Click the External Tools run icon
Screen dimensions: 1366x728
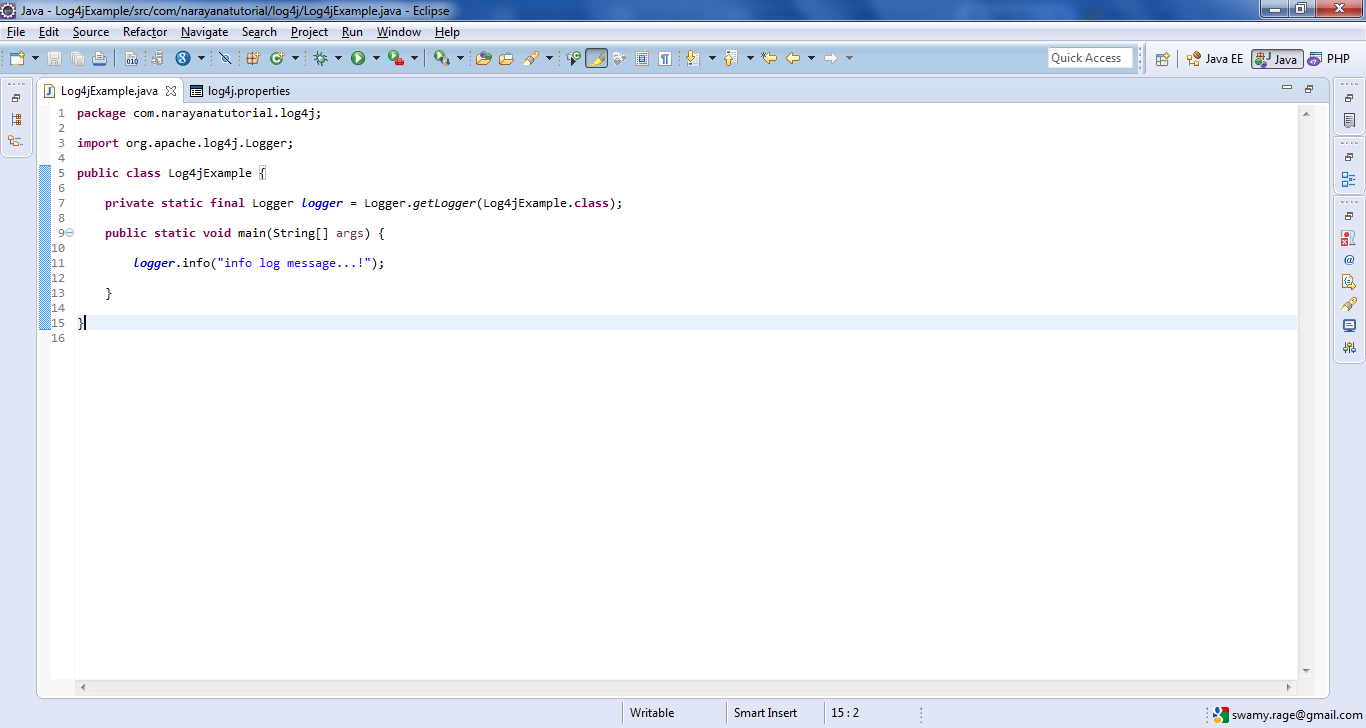coord(442,58)
